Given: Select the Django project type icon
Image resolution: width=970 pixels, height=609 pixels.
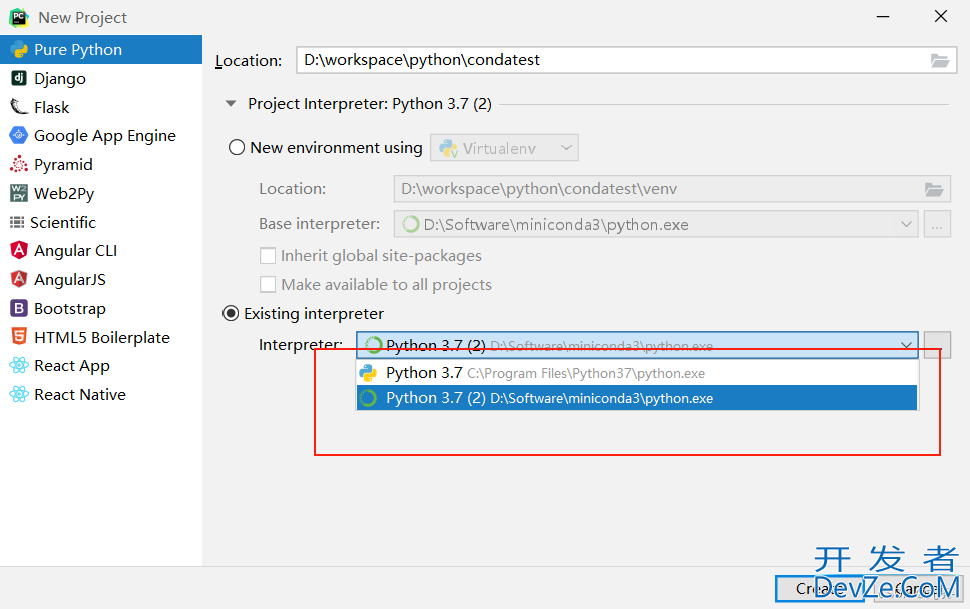Looking at the screenshot, I should tap(19, 78).
